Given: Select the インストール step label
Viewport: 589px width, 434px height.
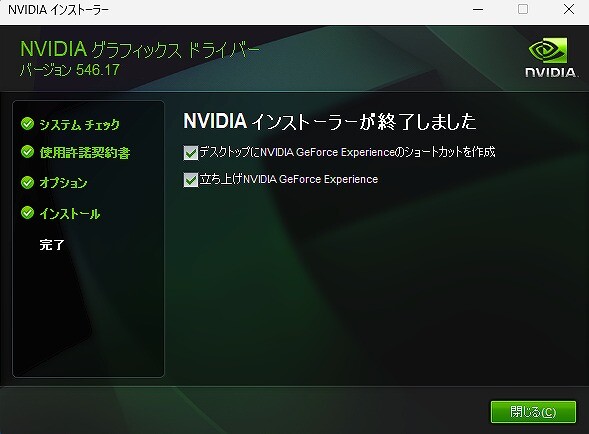Looking at the screenshot, I should pos(70,214).
